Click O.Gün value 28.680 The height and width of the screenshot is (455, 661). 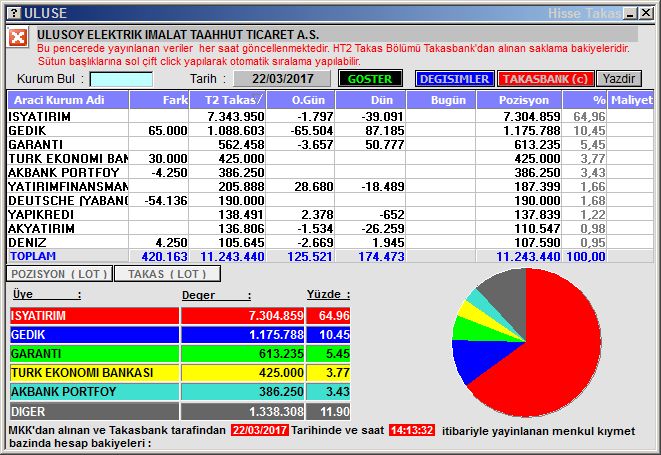[x=314, y=186]
